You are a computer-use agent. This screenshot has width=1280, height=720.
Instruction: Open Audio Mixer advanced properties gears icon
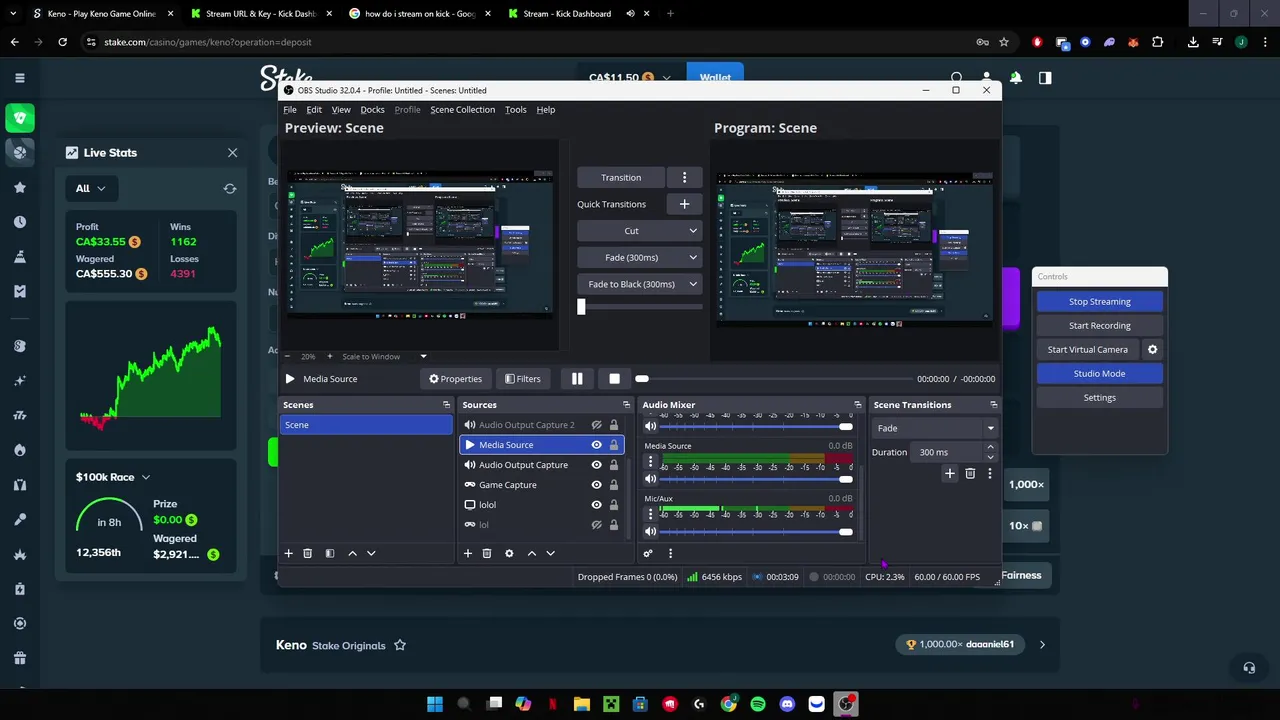(648, 553)
